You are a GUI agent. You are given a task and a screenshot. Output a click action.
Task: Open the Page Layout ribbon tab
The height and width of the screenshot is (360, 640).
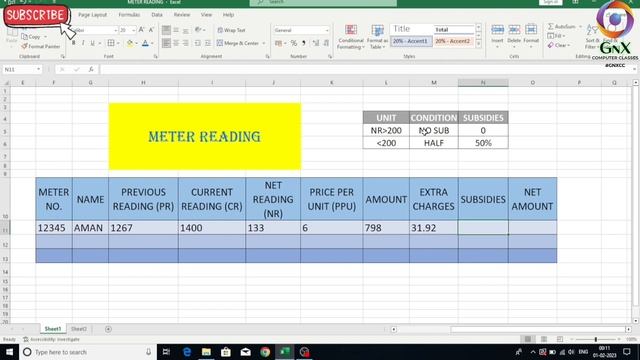[93, 15]
